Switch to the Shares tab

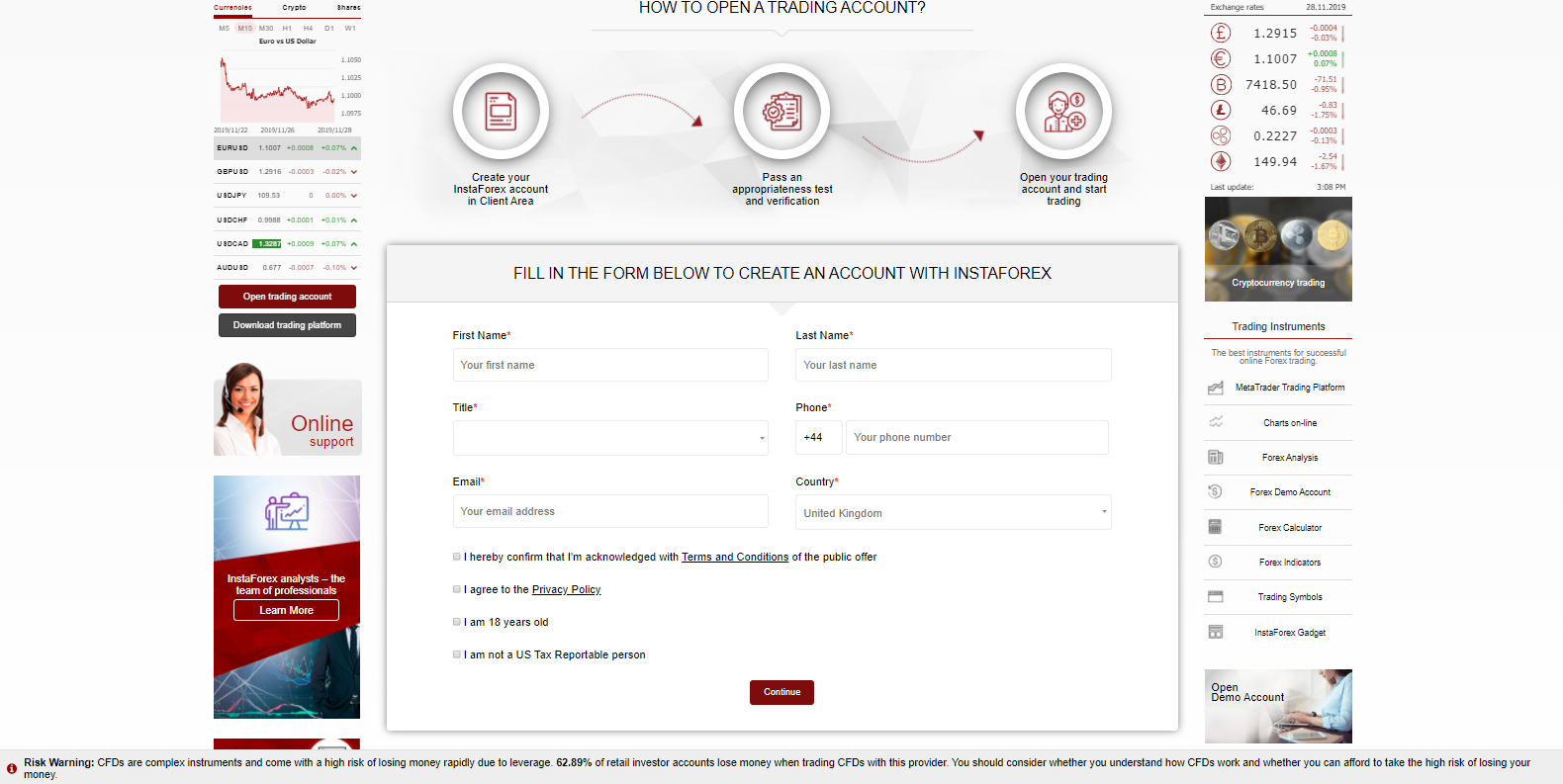tap(348, 7)
